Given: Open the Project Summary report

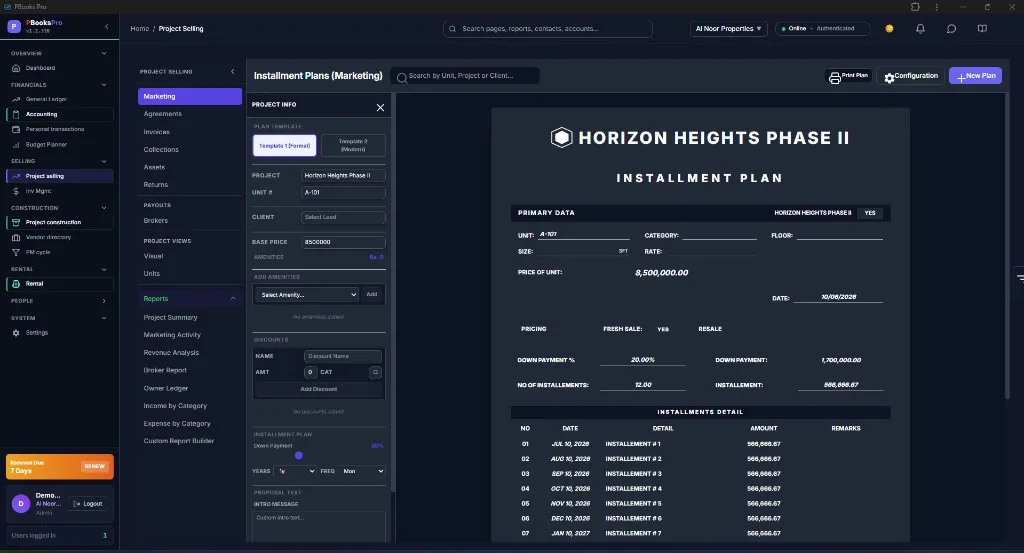Looking at the screenshot, I should pos(189,317).
